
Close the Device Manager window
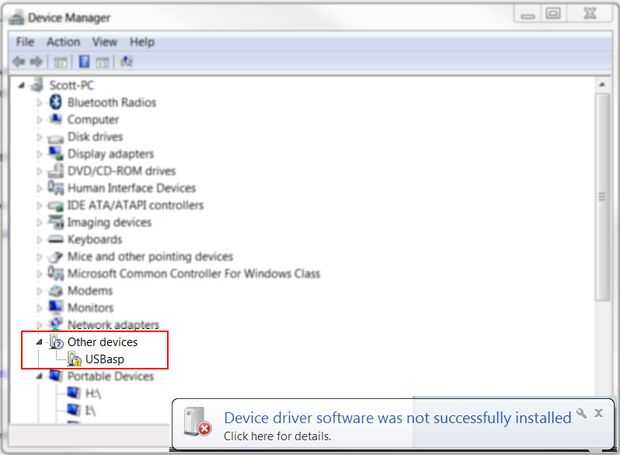pyautogui.click(x=590, y=14)
